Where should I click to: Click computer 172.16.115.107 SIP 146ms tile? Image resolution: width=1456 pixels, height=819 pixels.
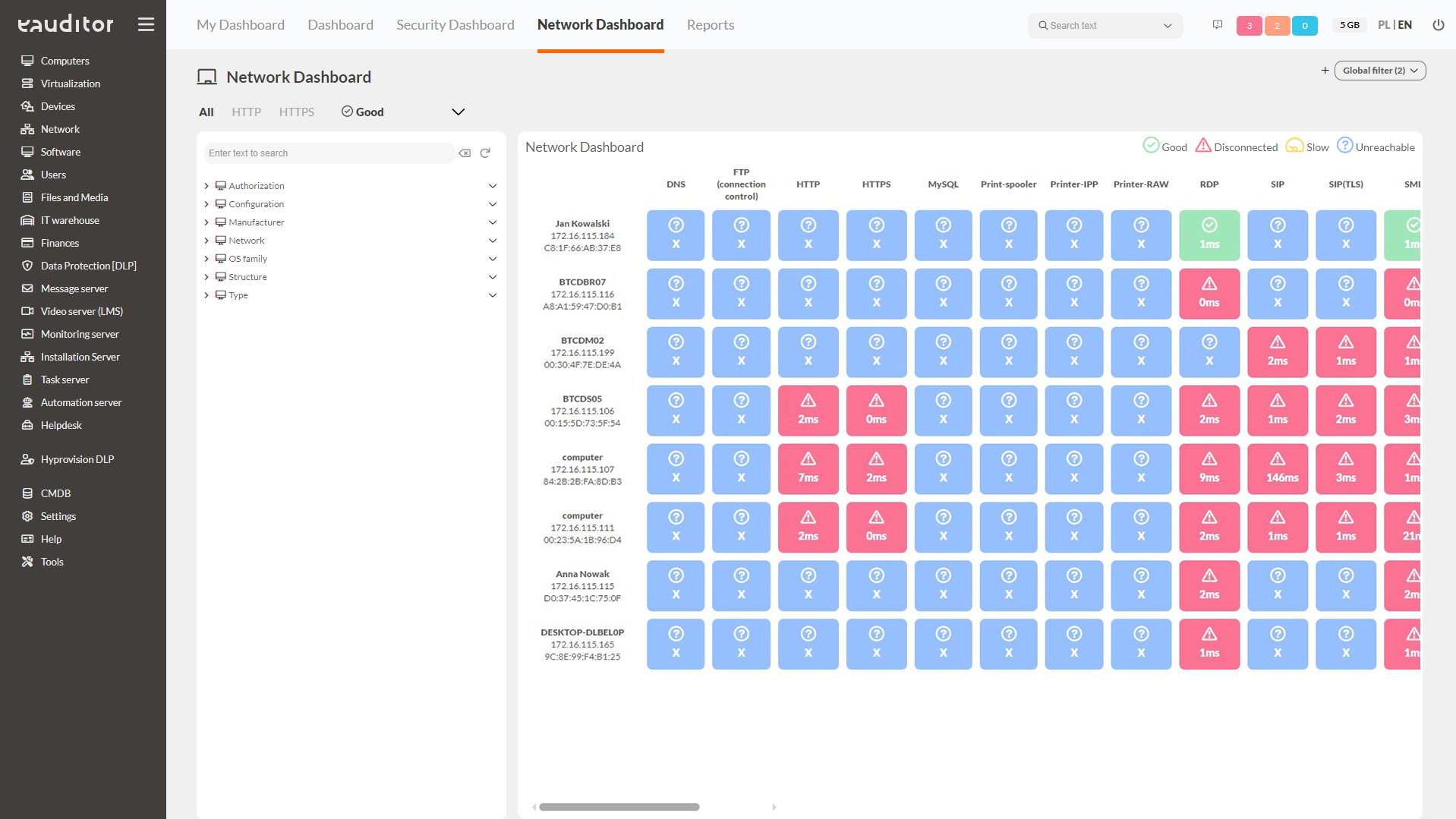point(1277,469)
